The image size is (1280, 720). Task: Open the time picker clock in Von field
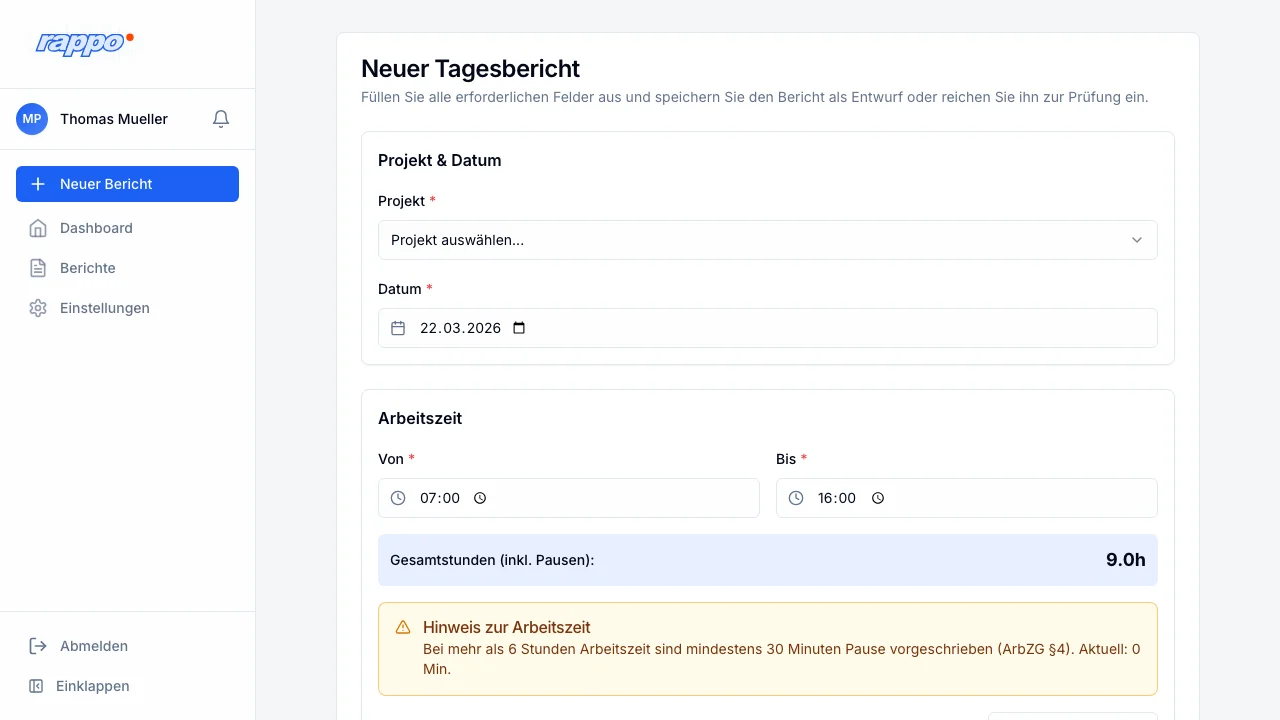479,498
